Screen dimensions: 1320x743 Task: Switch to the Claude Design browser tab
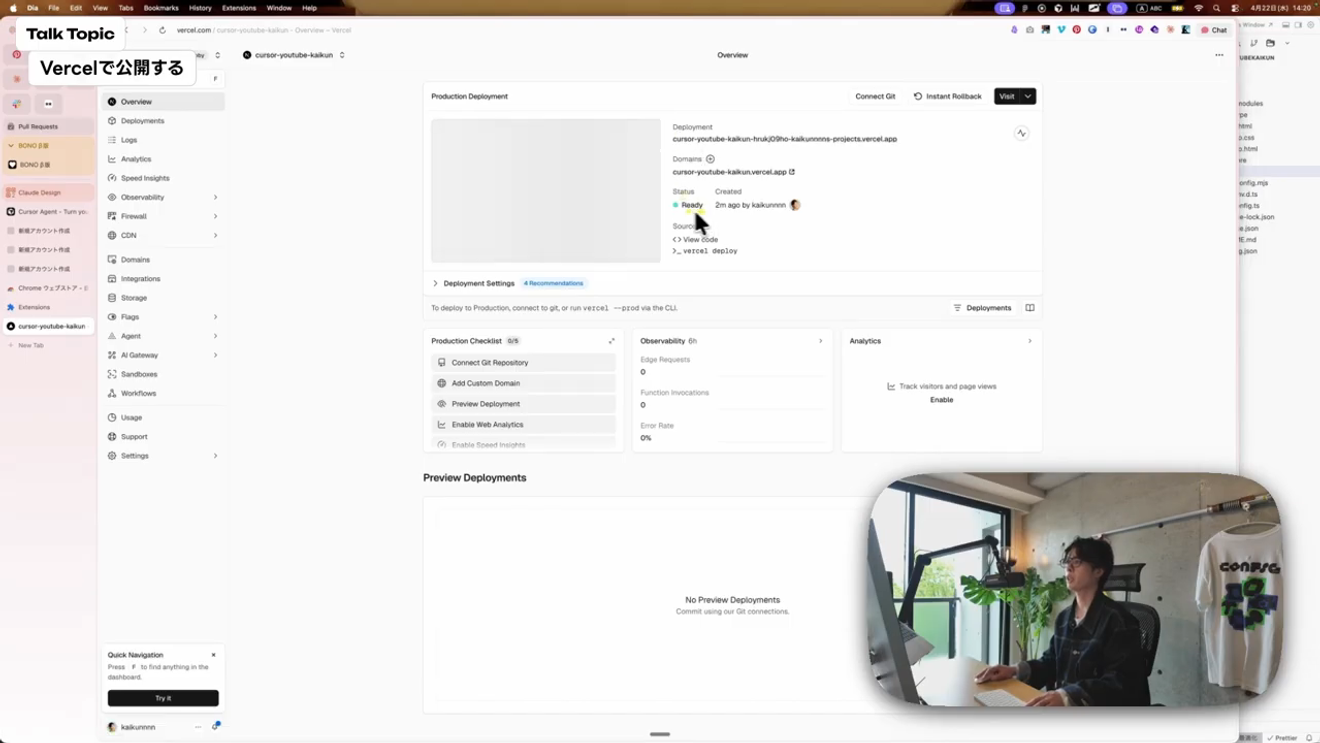pyautogui.click(x=49, y=192)
